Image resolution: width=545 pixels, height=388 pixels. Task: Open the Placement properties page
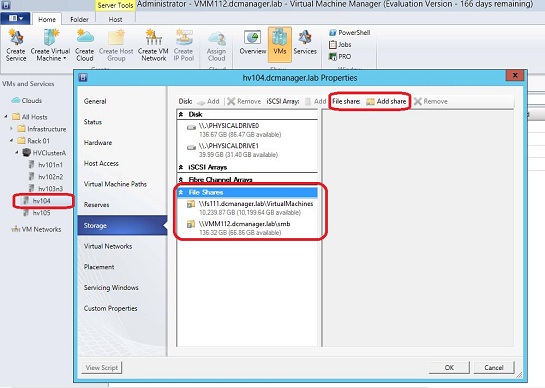tap(122, 267)
